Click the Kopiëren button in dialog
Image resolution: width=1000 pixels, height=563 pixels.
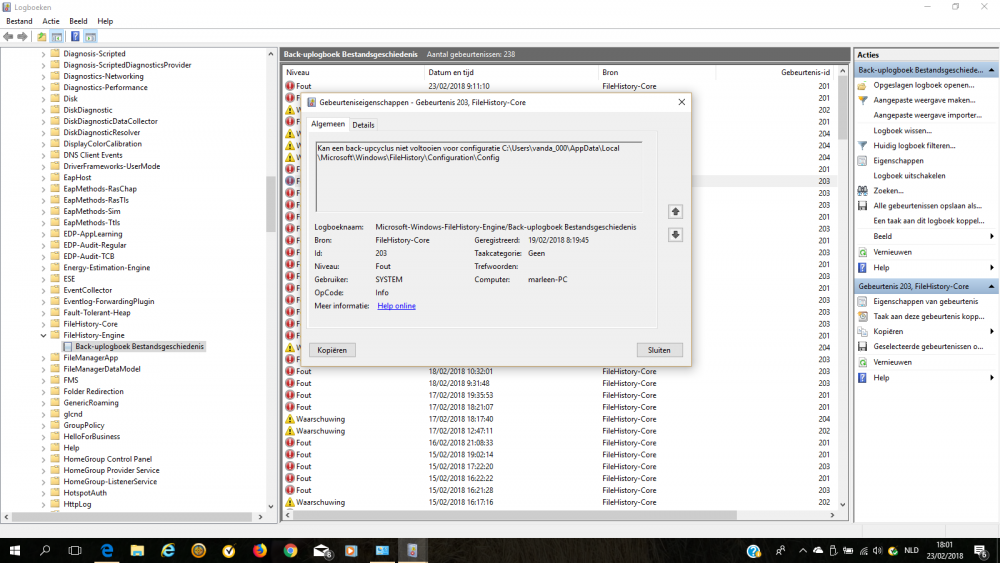[332, 350]
